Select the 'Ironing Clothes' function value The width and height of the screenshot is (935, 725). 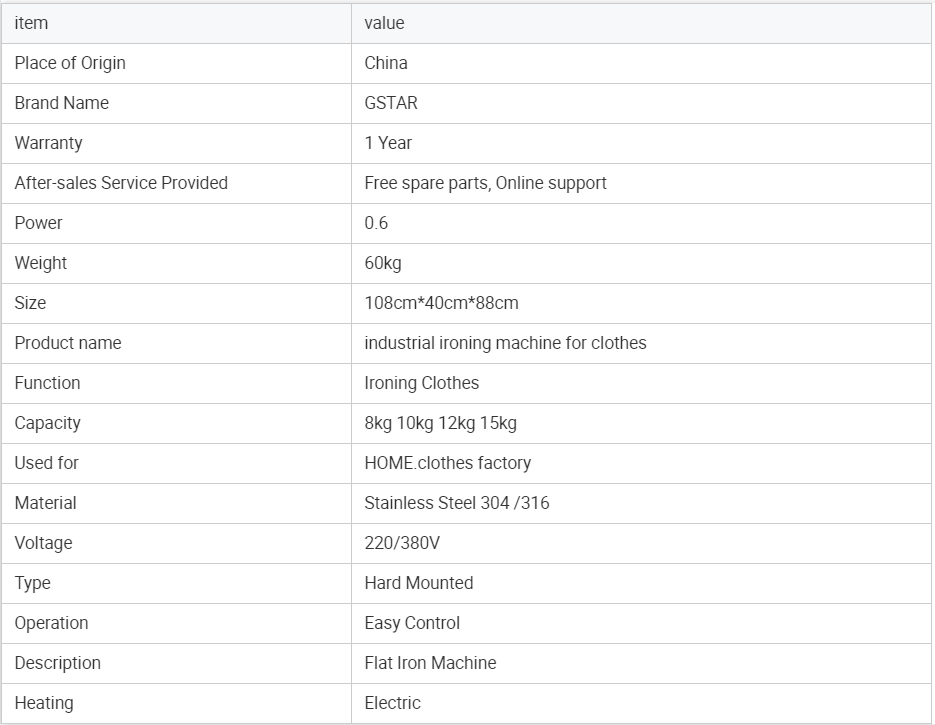[x=422, y=383]
